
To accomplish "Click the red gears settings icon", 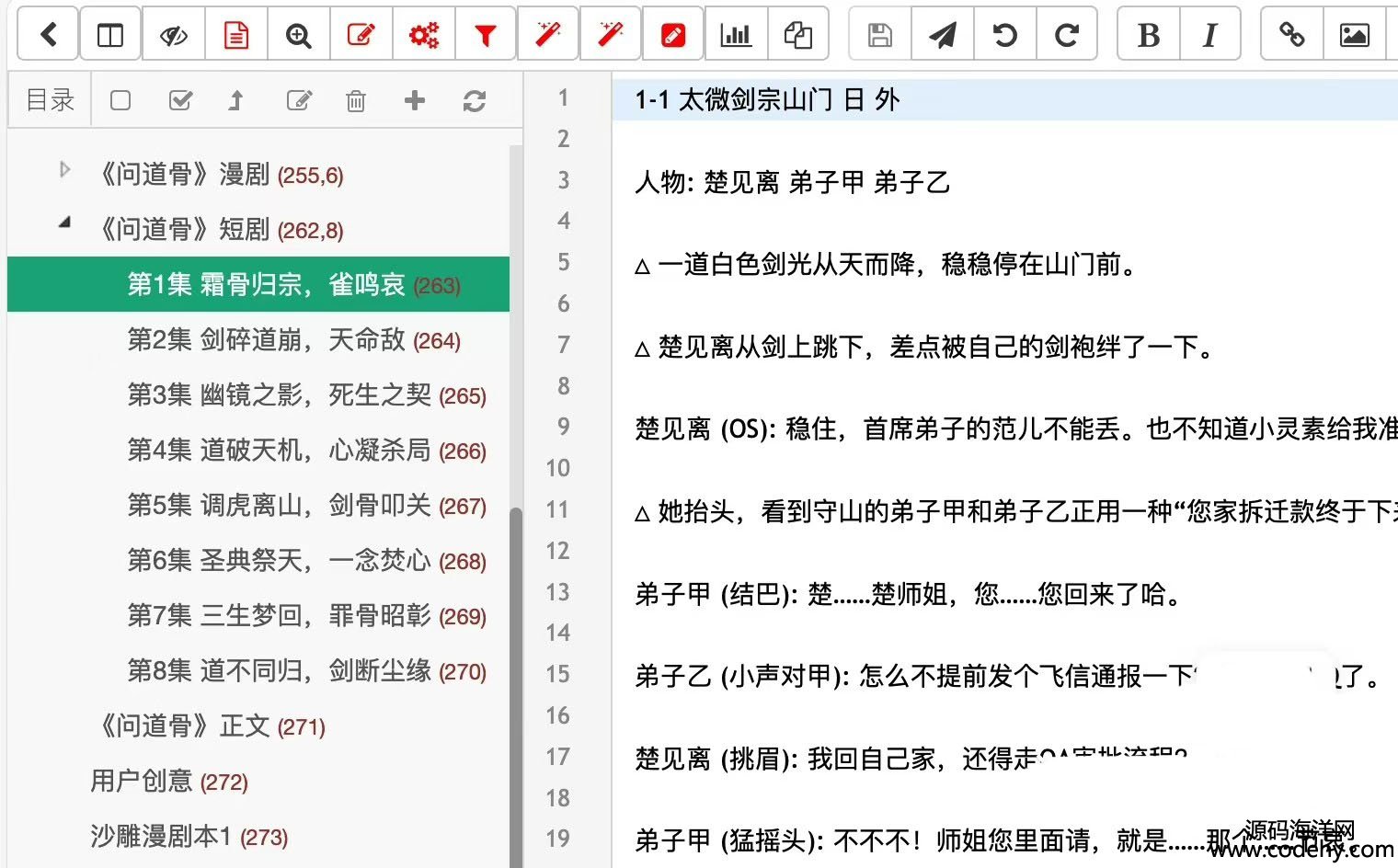I will pos(423,35).
